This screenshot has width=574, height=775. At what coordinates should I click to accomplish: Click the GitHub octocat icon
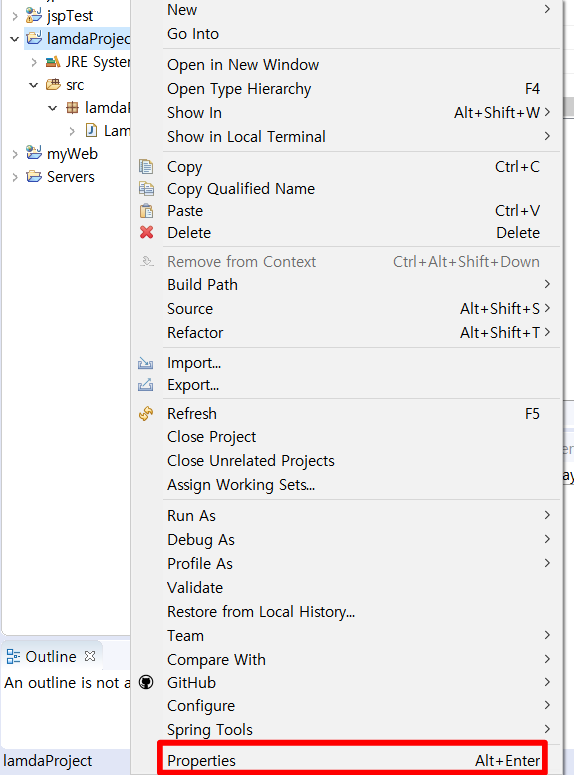(x=146, y=683)
